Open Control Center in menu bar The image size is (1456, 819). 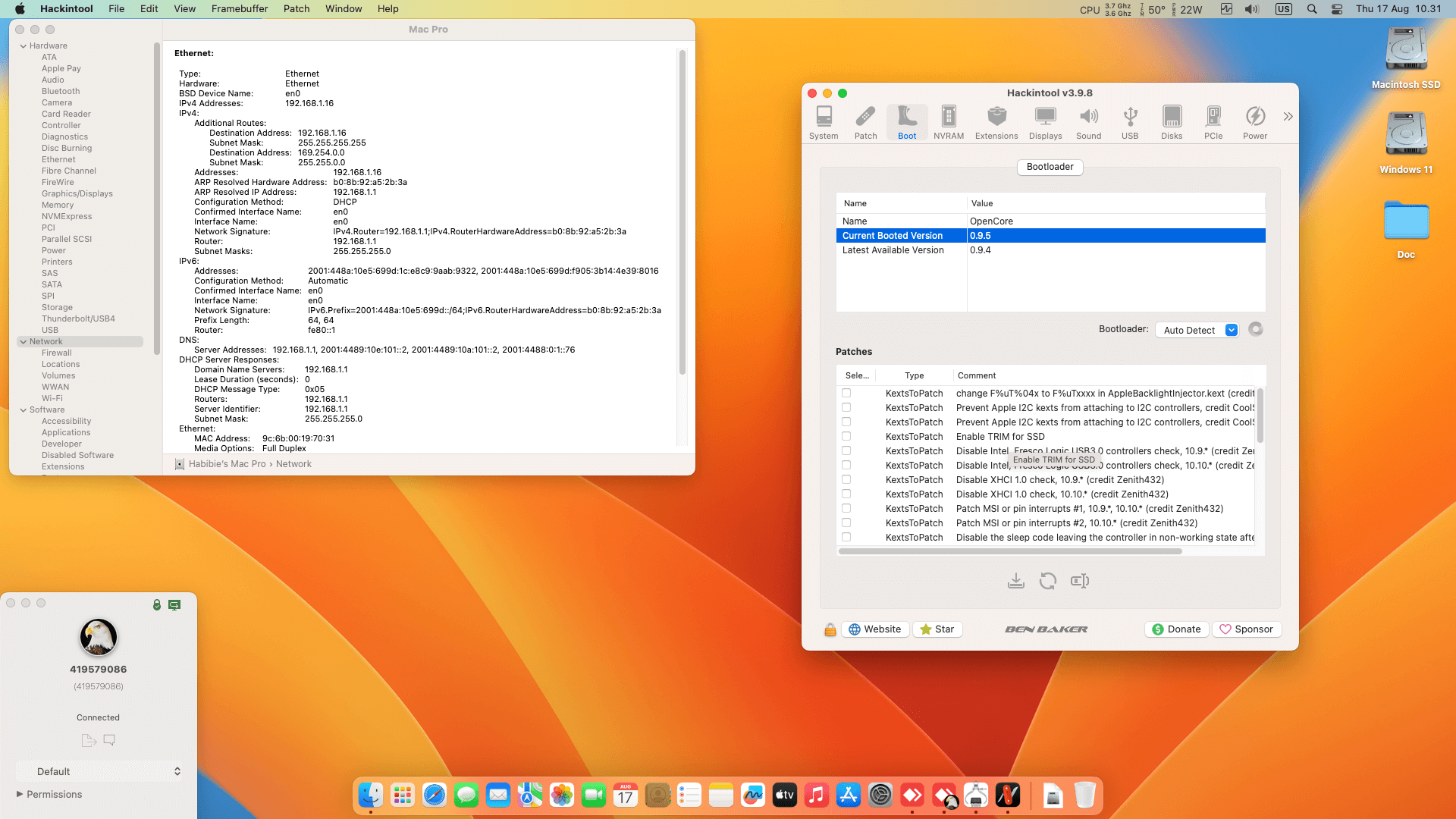(1337, 9)
